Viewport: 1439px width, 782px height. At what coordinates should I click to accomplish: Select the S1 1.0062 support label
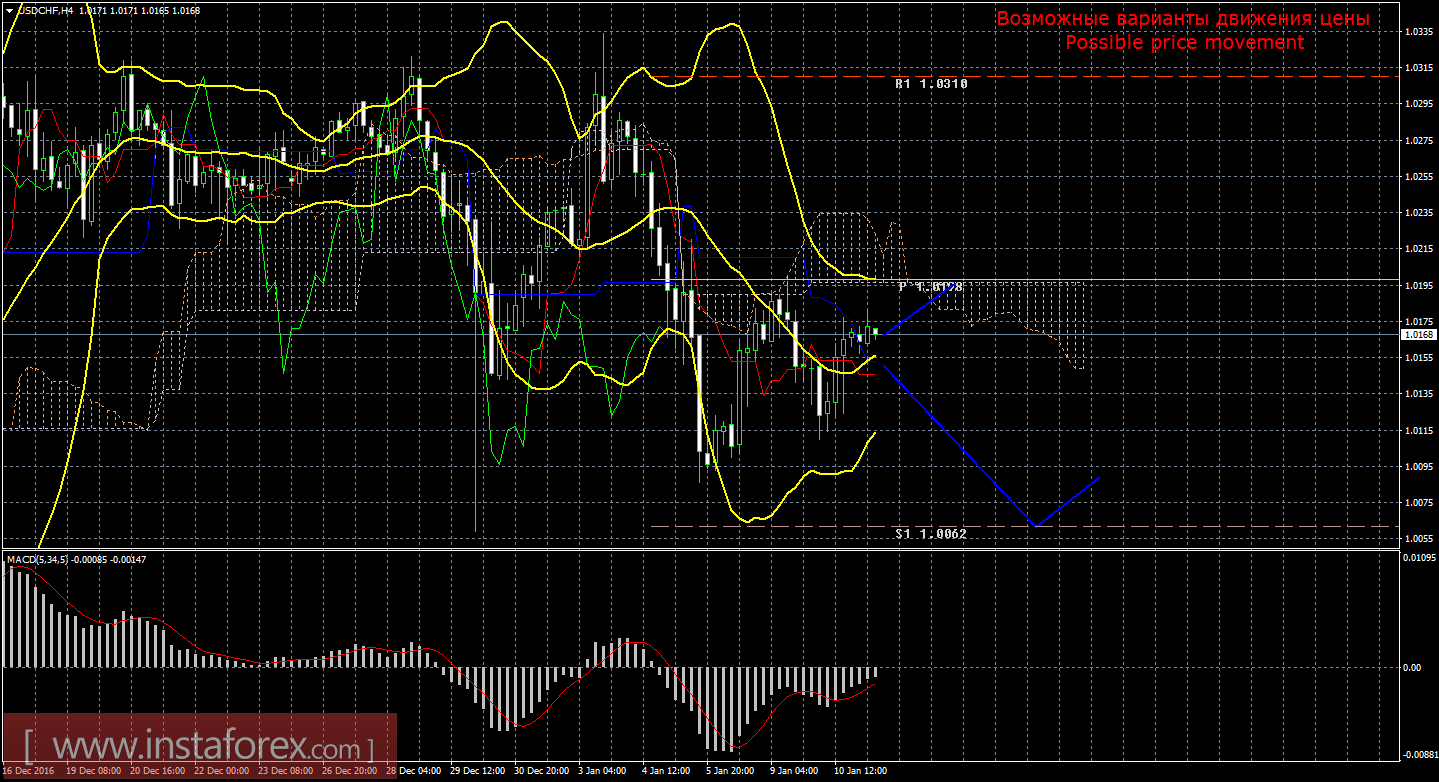tap(931, 534)
